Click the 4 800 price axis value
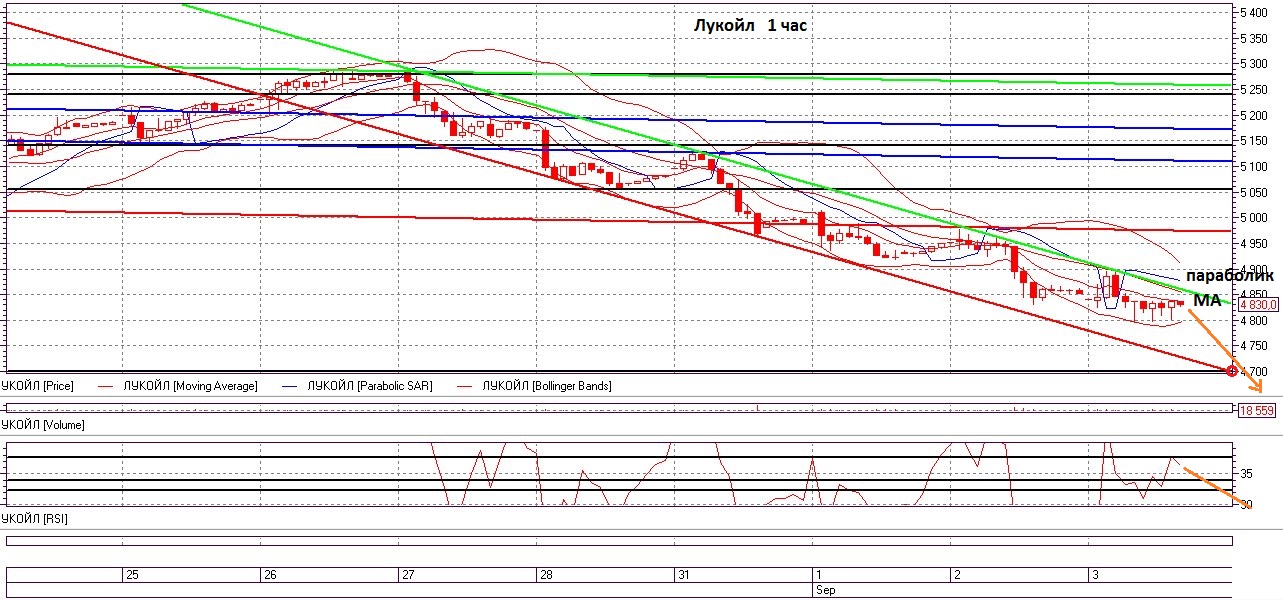Screen dimensions: 1283x600 pyautogui.click(x=1256, y=321)
